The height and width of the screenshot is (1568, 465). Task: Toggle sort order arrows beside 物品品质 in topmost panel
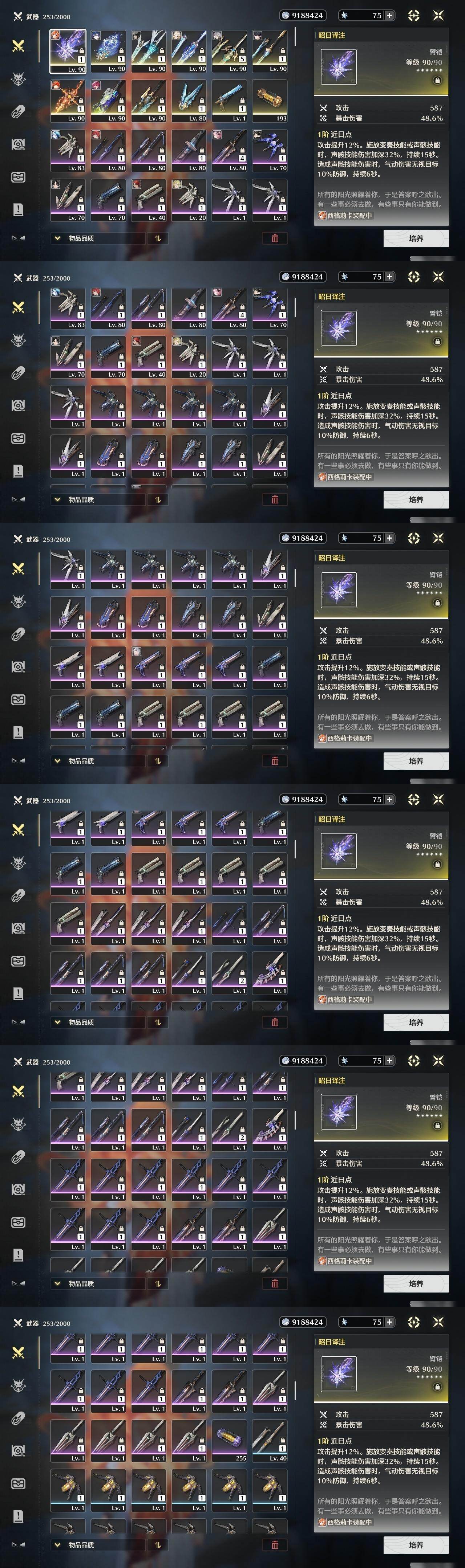(x=157, y=238)
